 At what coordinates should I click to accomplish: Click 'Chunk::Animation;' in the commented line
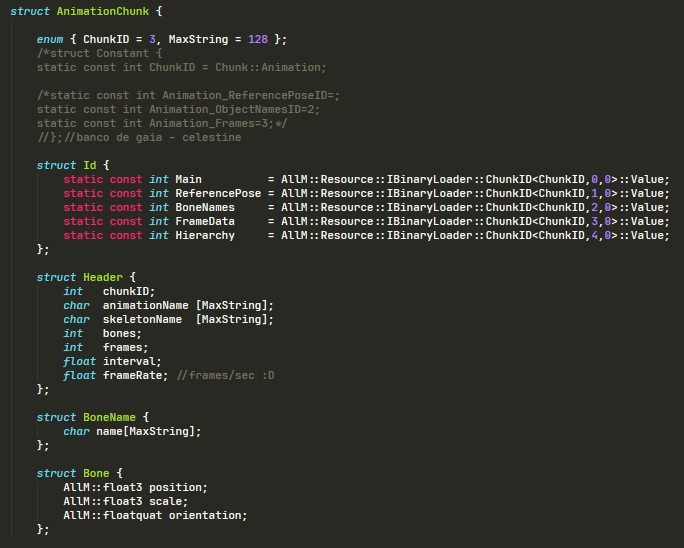270,67
